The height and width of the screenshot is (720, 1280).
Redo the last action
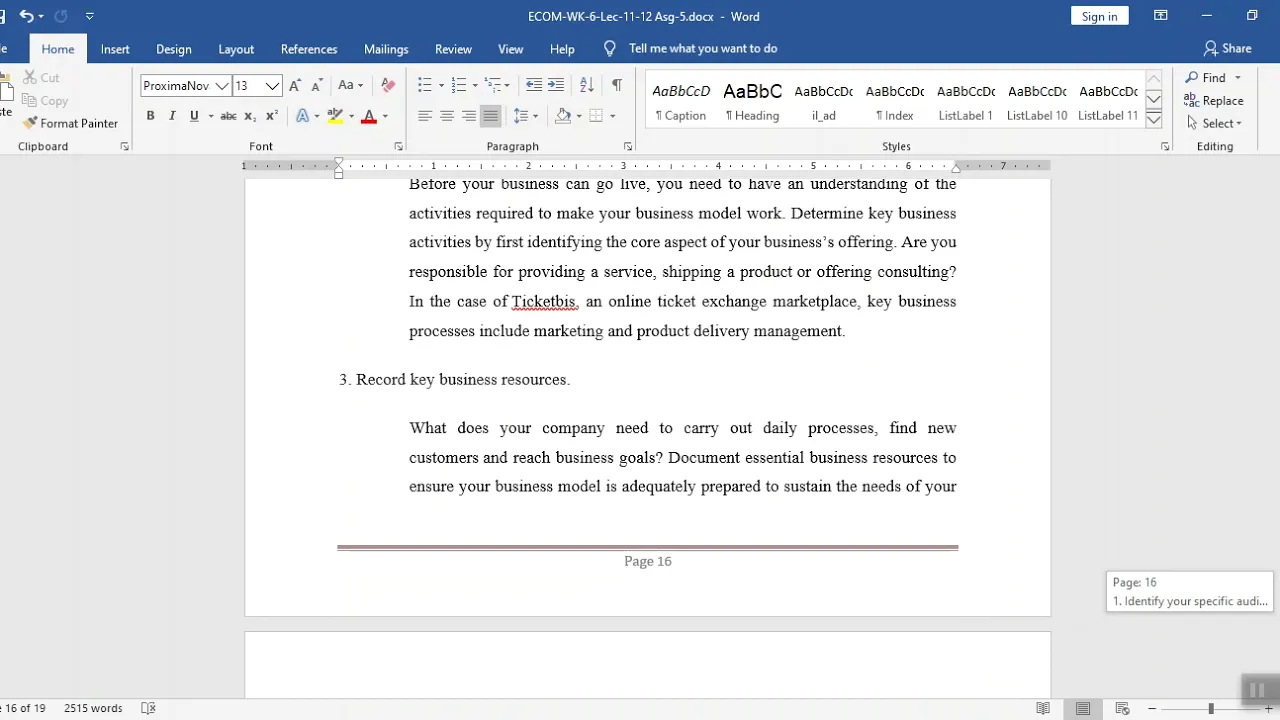click(x=60, y=16)
